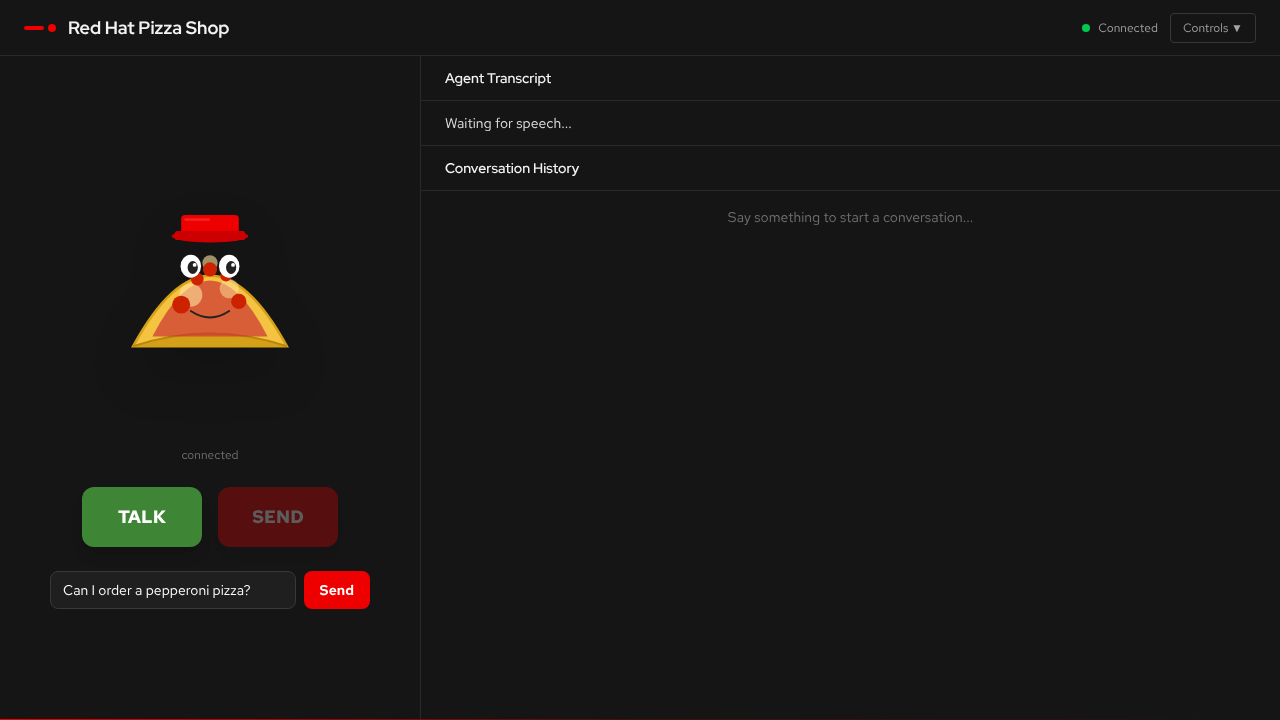Toggle the TALK microphone button
This screenshot has width=1280, height=720.
coord(141,517)
